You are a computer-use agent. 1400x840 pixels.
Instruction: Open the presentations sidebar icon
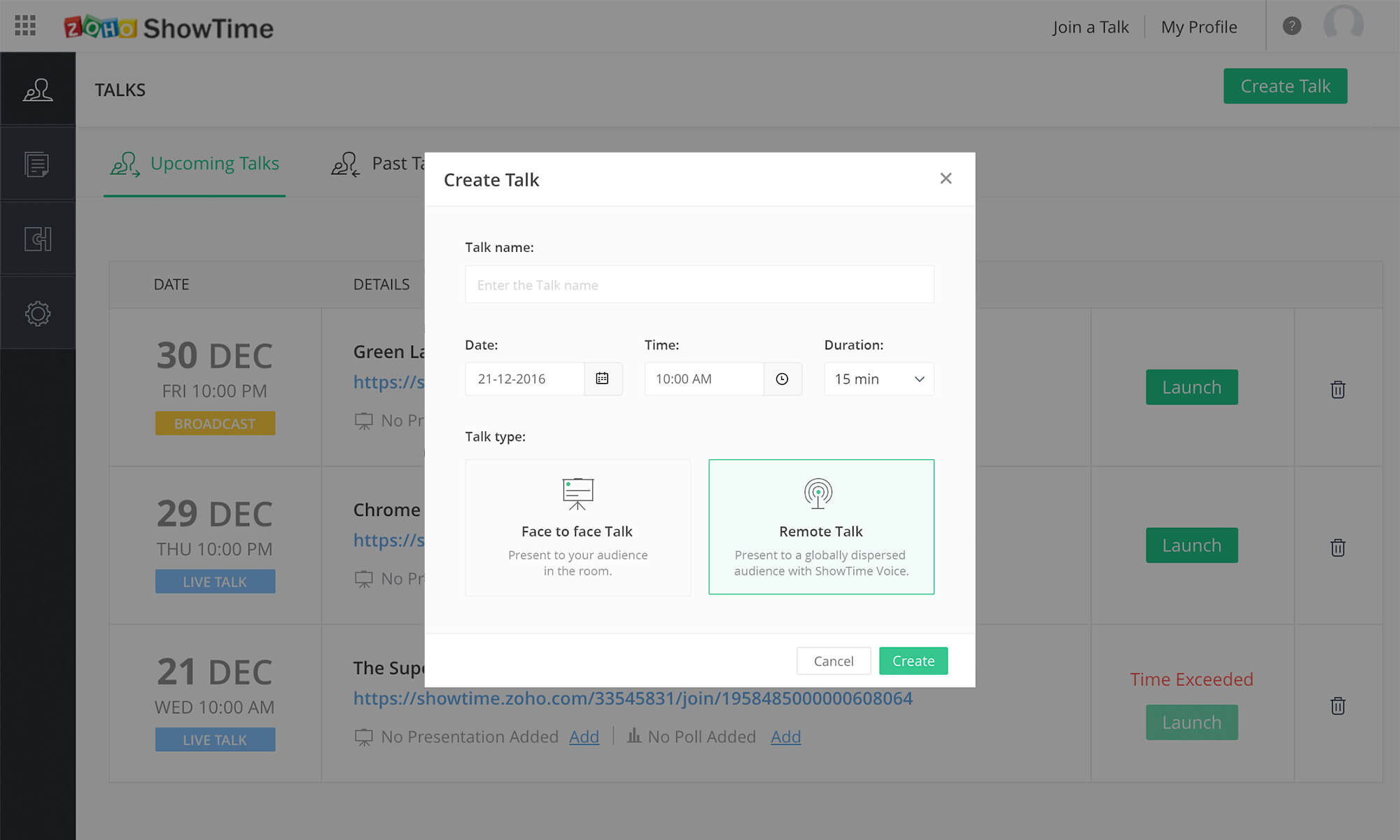point(38,164)
